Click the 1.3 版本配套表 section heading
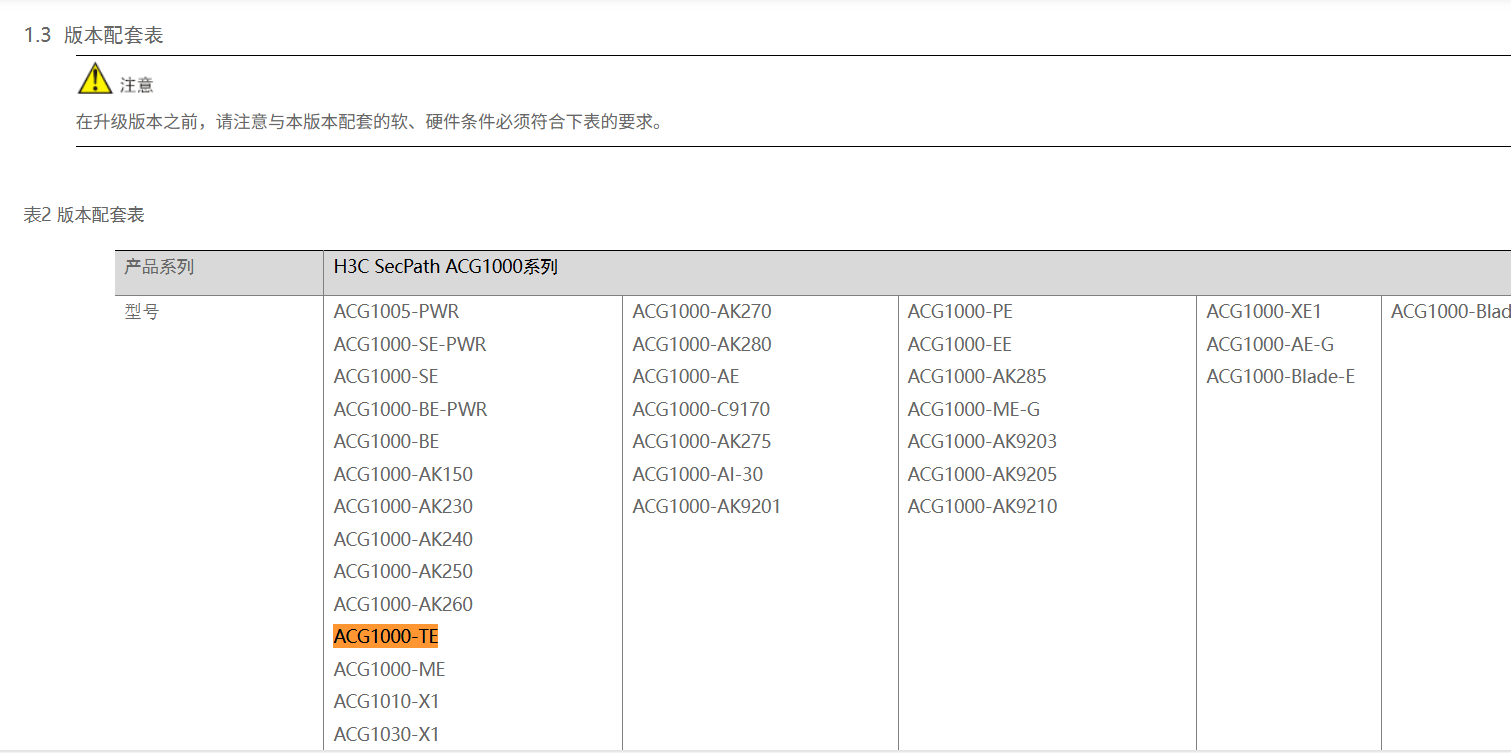The height and width of the screenshot is (753, 1511). [x=93, y=36]
